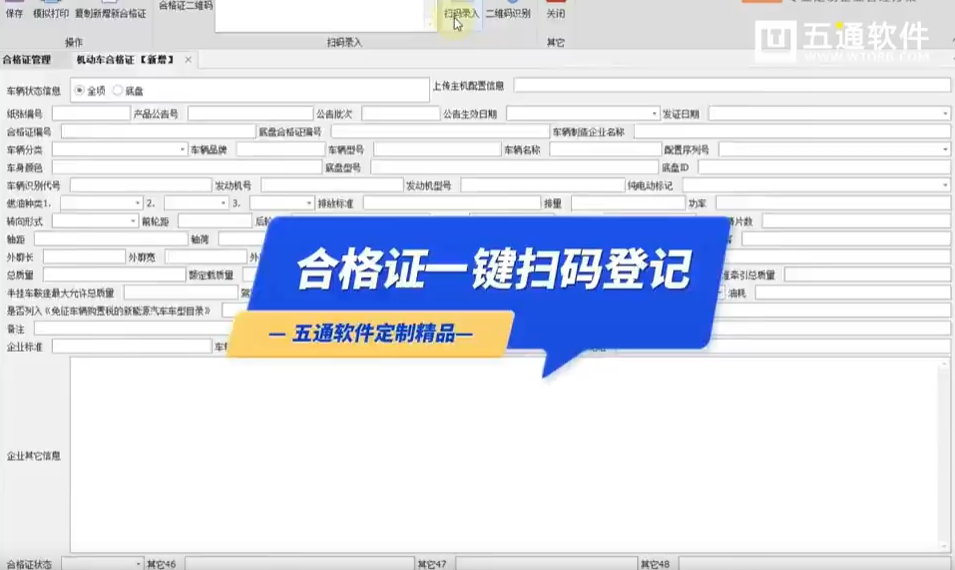This screenshot has width=955, height=570.
Task: Click the 关闭 toolbar button
Action: point(555,11)
